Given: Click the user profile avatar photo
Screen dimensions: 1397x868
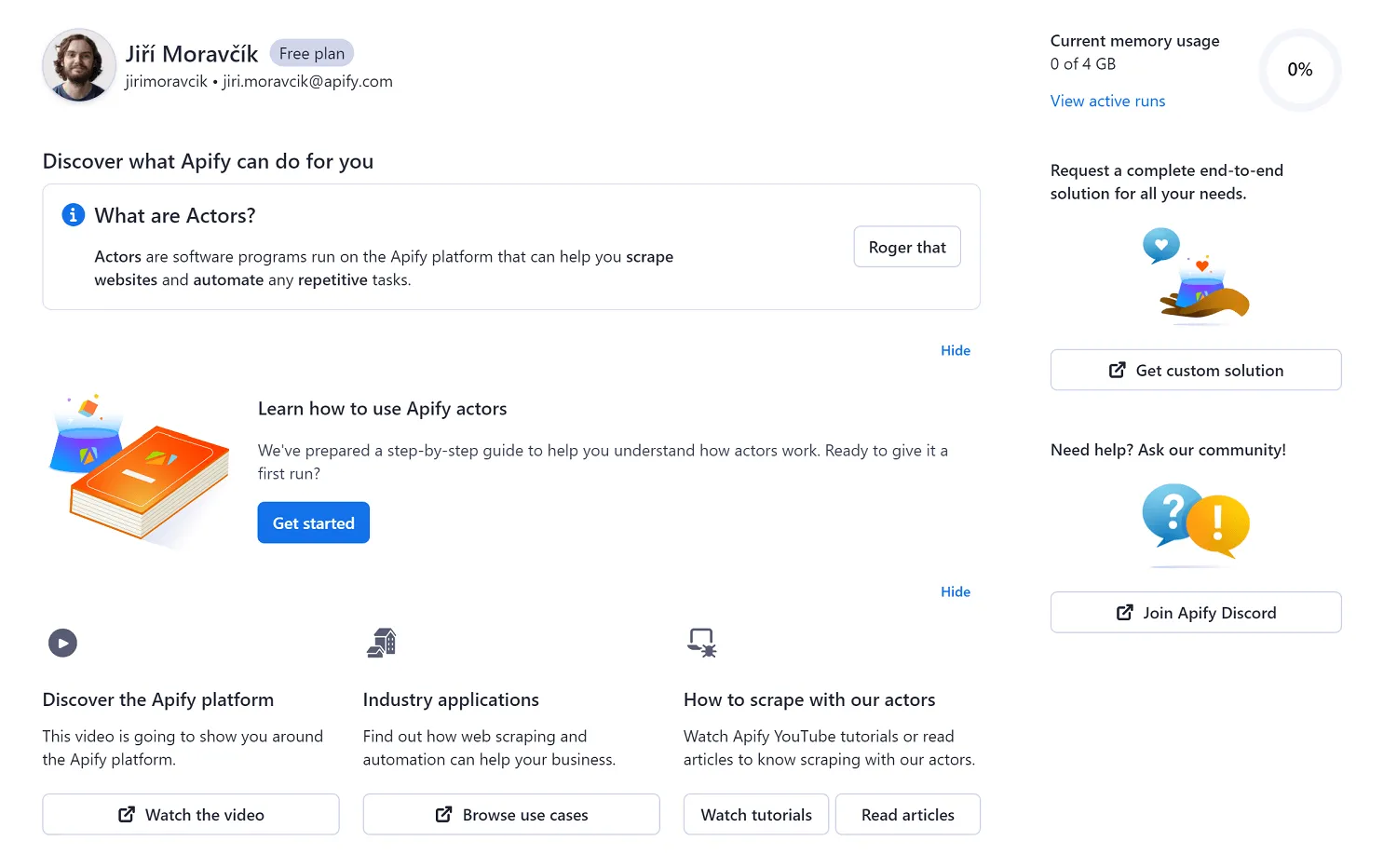Looking at the screenshot, I should coord(79,66).
